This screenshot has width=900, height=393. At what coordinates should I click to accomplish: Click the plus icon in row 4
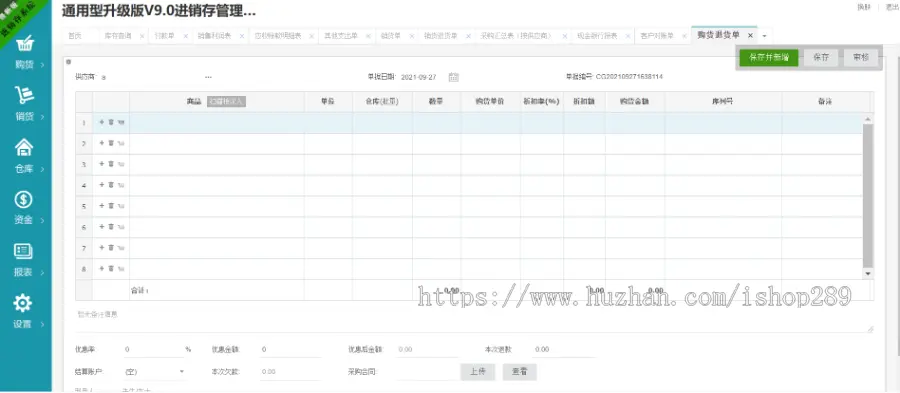102,185
